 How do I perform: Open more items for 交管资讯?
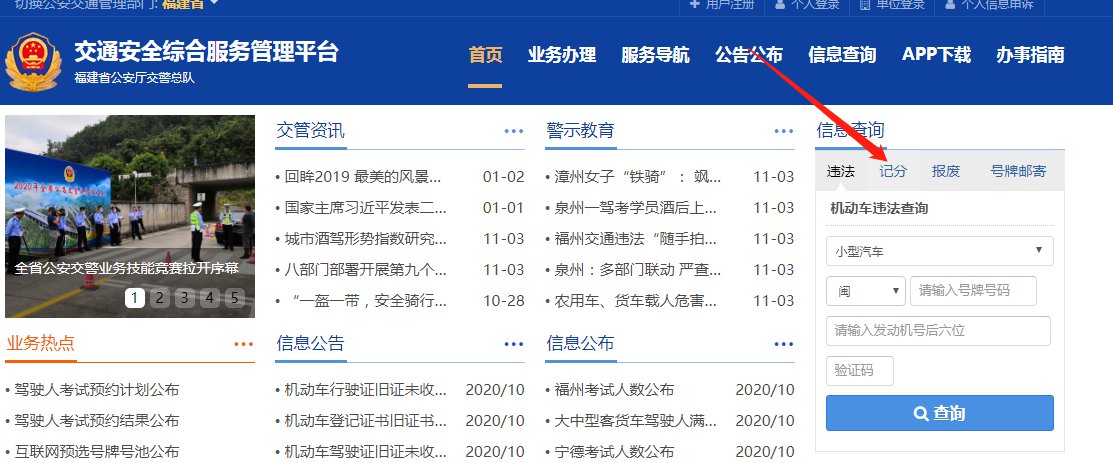(x=514, y=131)
